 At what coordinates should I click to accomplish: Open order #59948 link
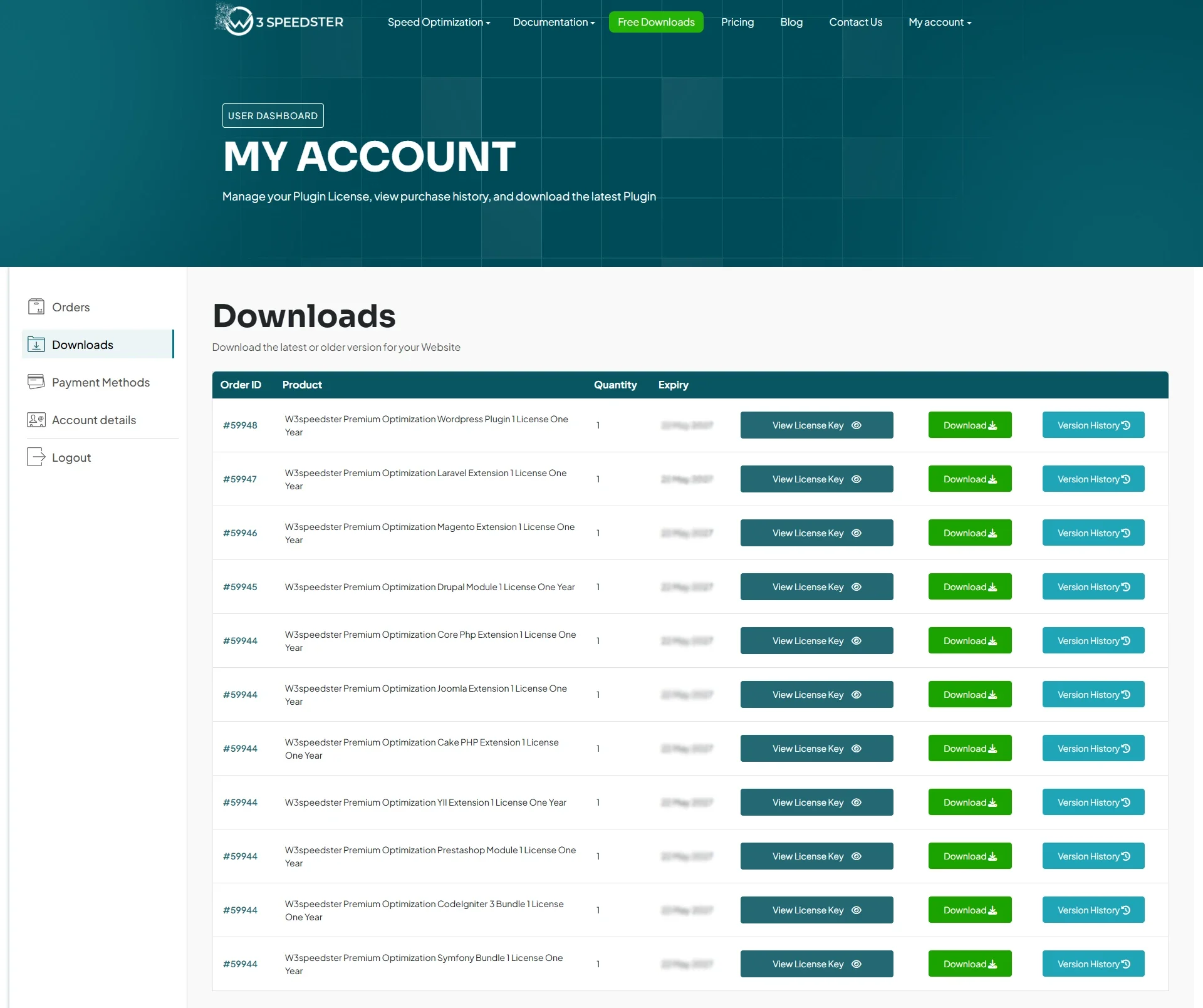point(240,425)
